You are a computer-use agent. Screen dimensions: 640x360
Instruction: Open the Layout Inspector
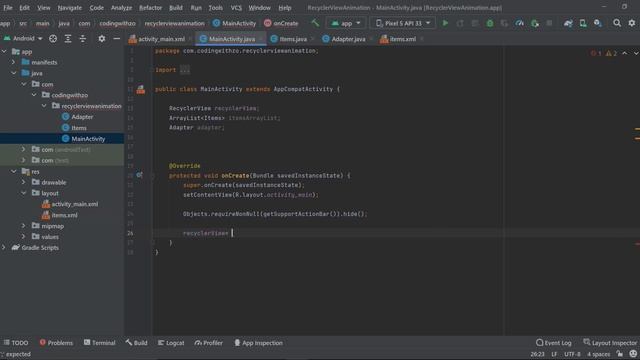610,343
